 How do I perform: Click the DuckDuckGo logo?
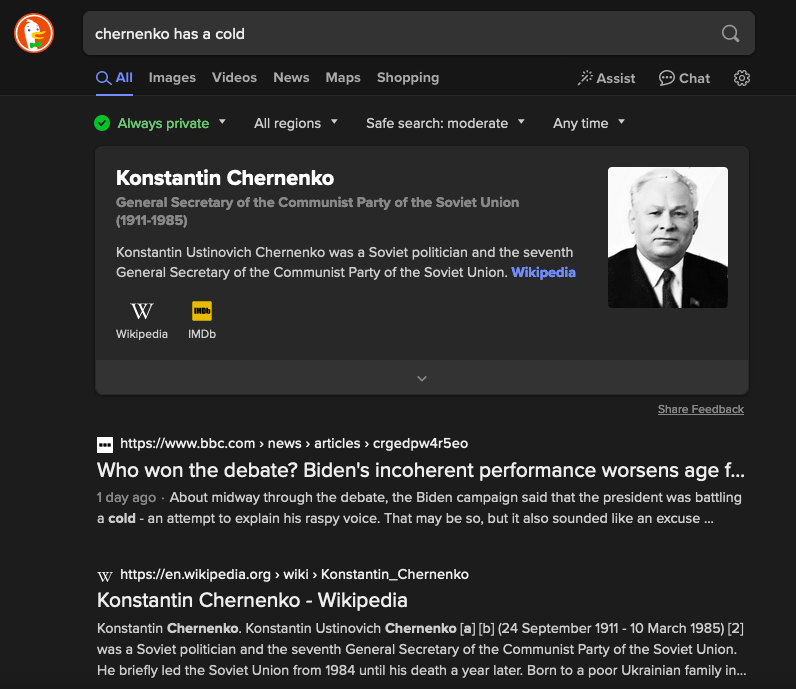click(34, 34)
